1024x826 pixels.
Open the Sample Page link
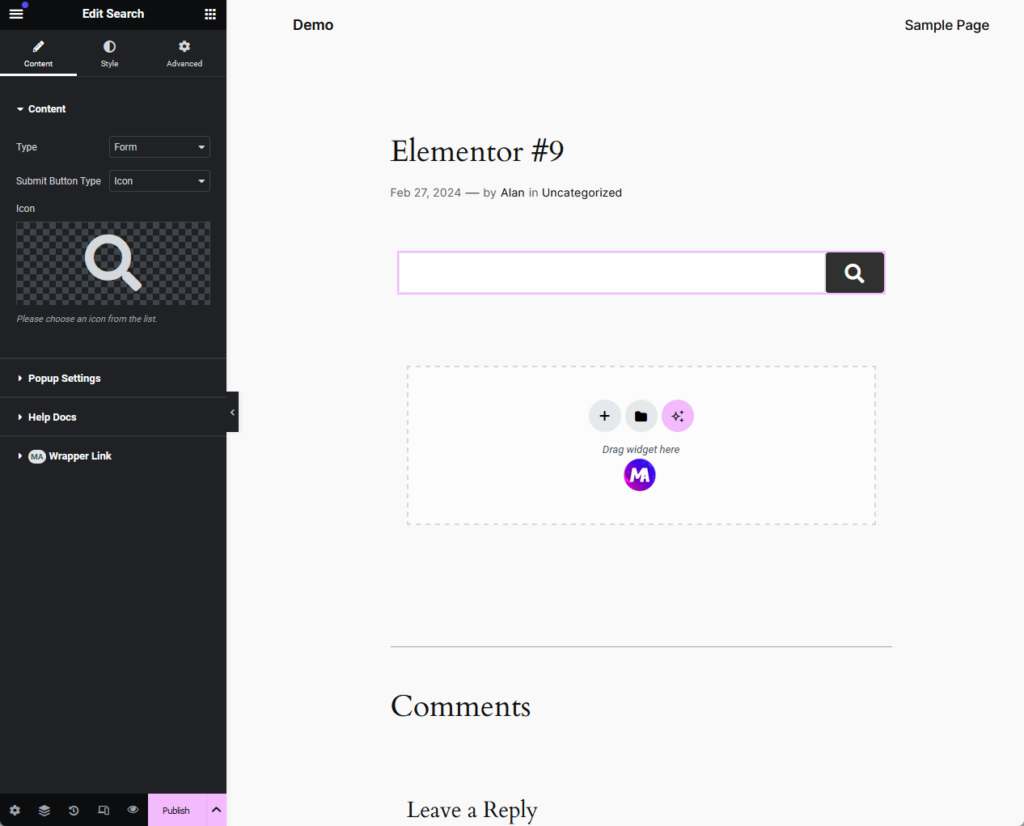click(946, 25)
